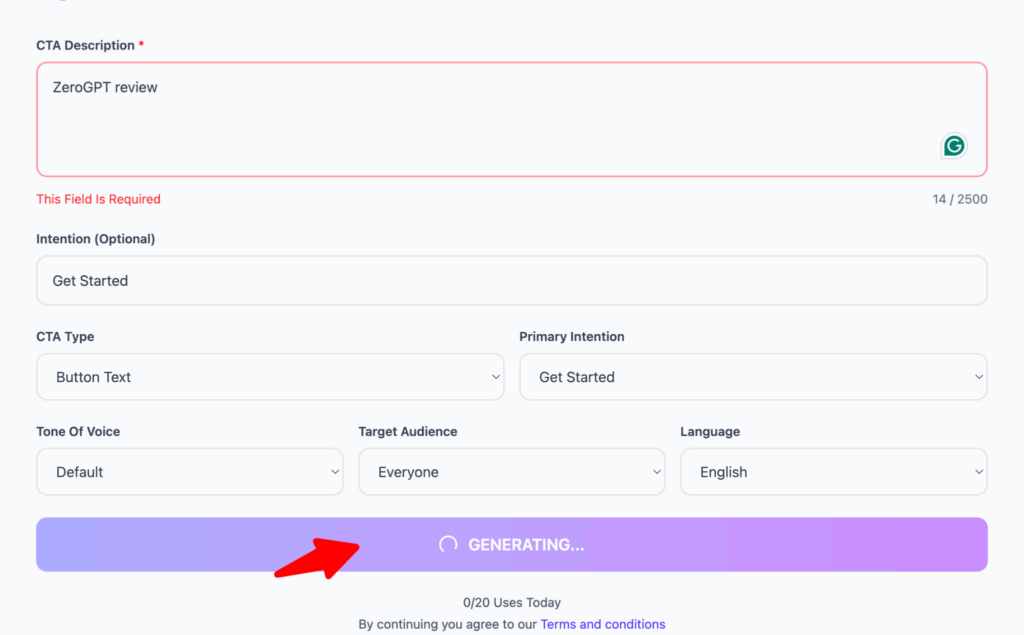This screenshot has width=1024, height=635.
Task: Click the loading spinner icon beside Generating
Action: click(x=448, y=544)
